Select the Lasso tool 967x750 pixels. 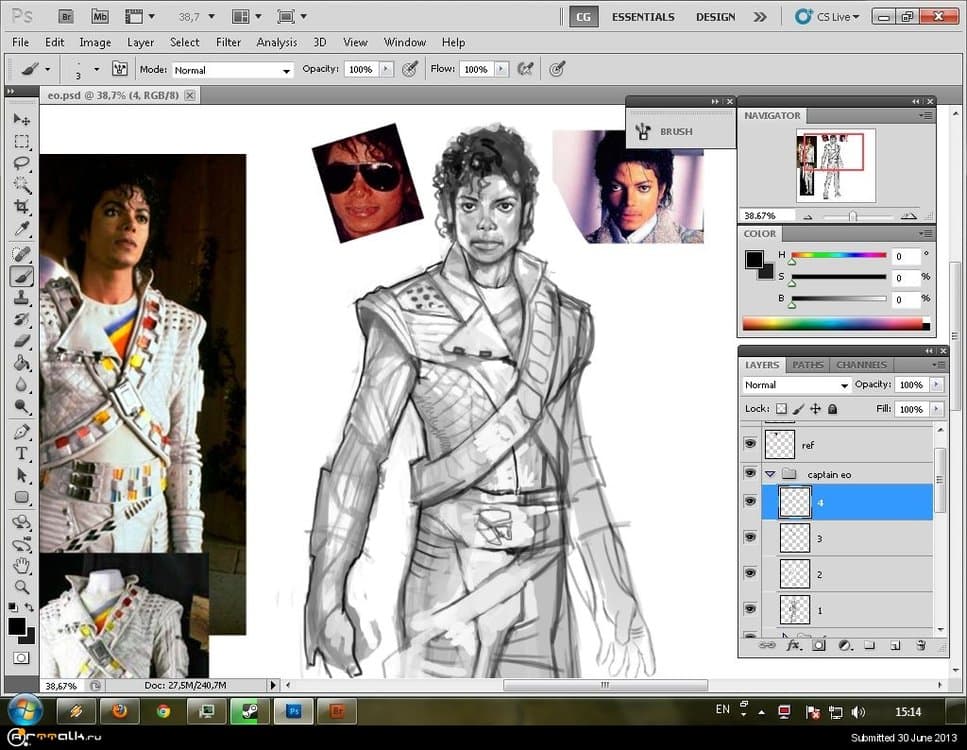point(21,163)
